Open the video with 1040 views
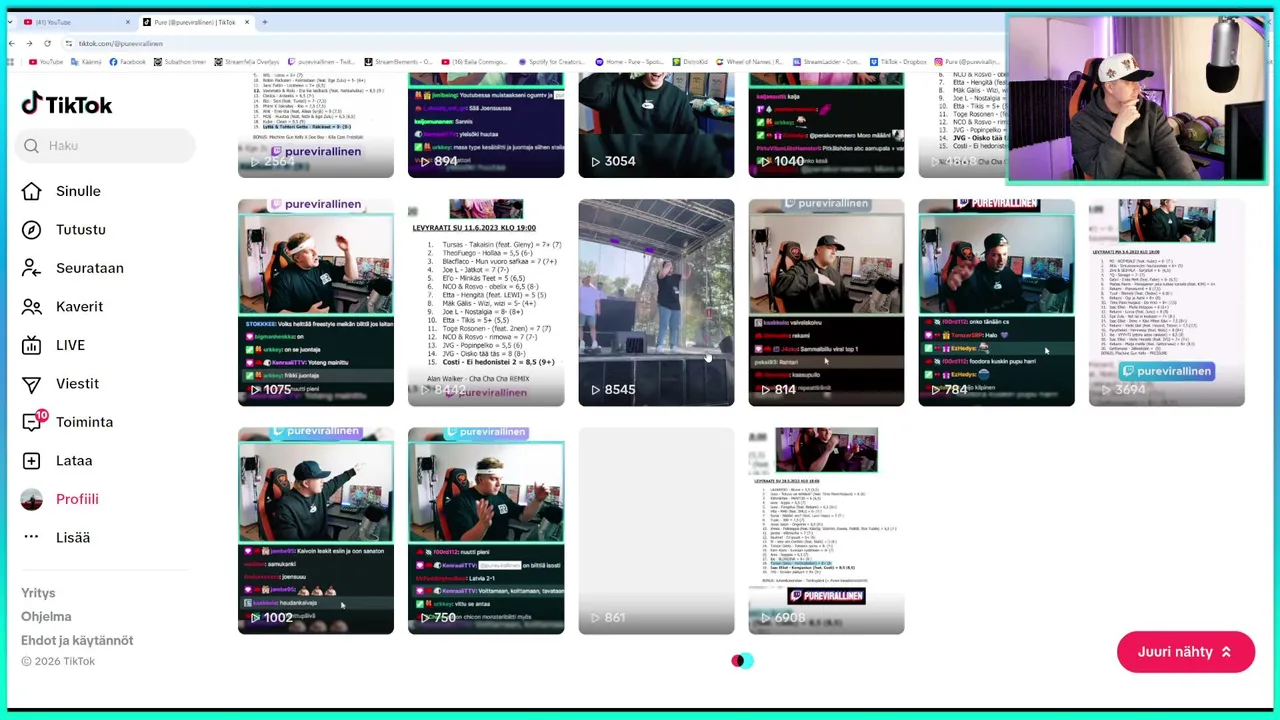1280x720 pixels. (x=826, y=125)
